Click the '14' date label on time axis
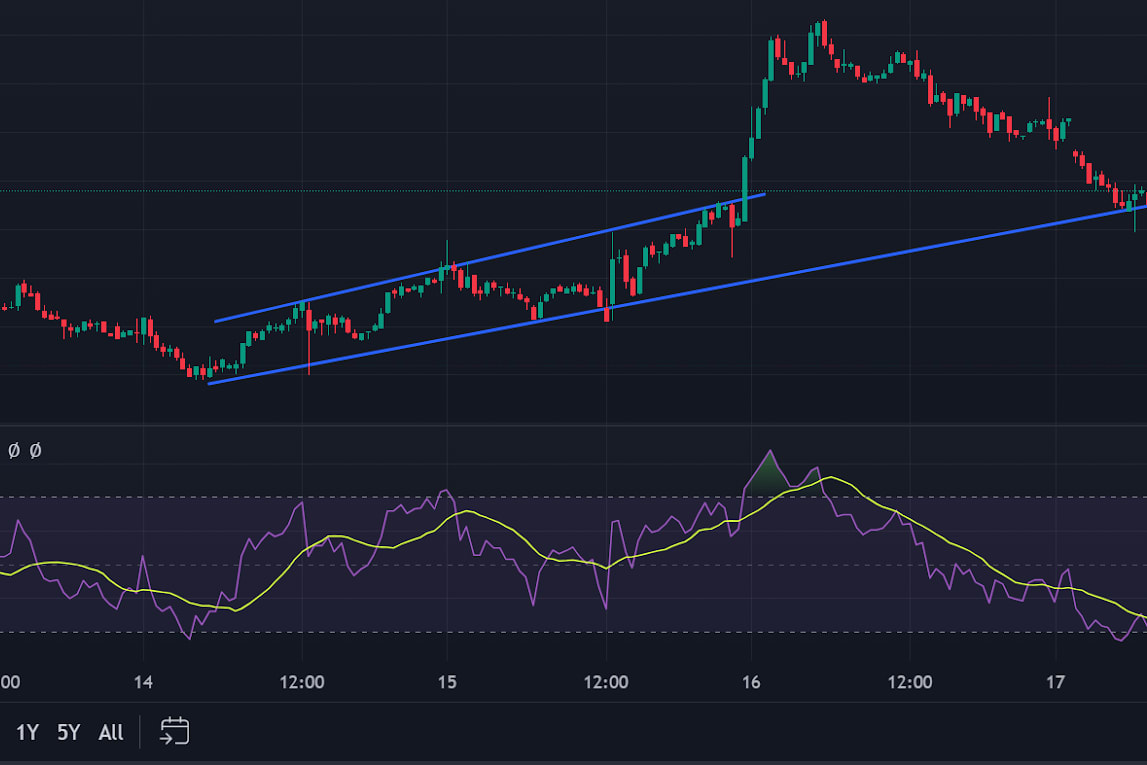This screenshot has width=1147, height=765. (143, 682)
